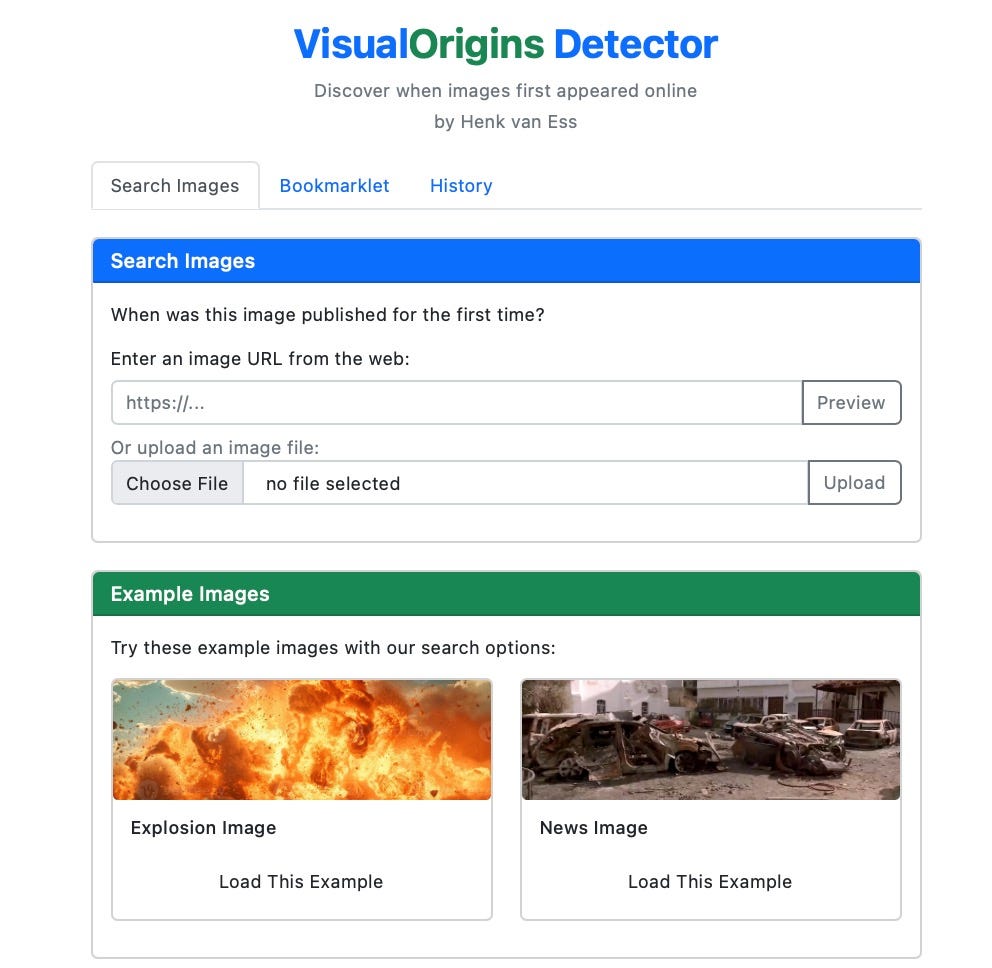Viewport: 992px width, 968px height.
Task: Click 'Try these example images' text
Action: coord(333,648)
